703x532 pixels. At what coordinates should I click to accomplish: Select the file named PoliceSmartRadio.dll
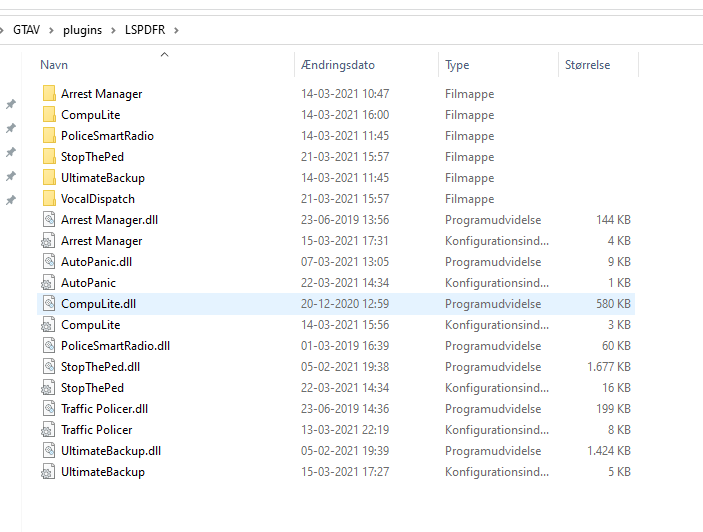(x=116, y=346)
